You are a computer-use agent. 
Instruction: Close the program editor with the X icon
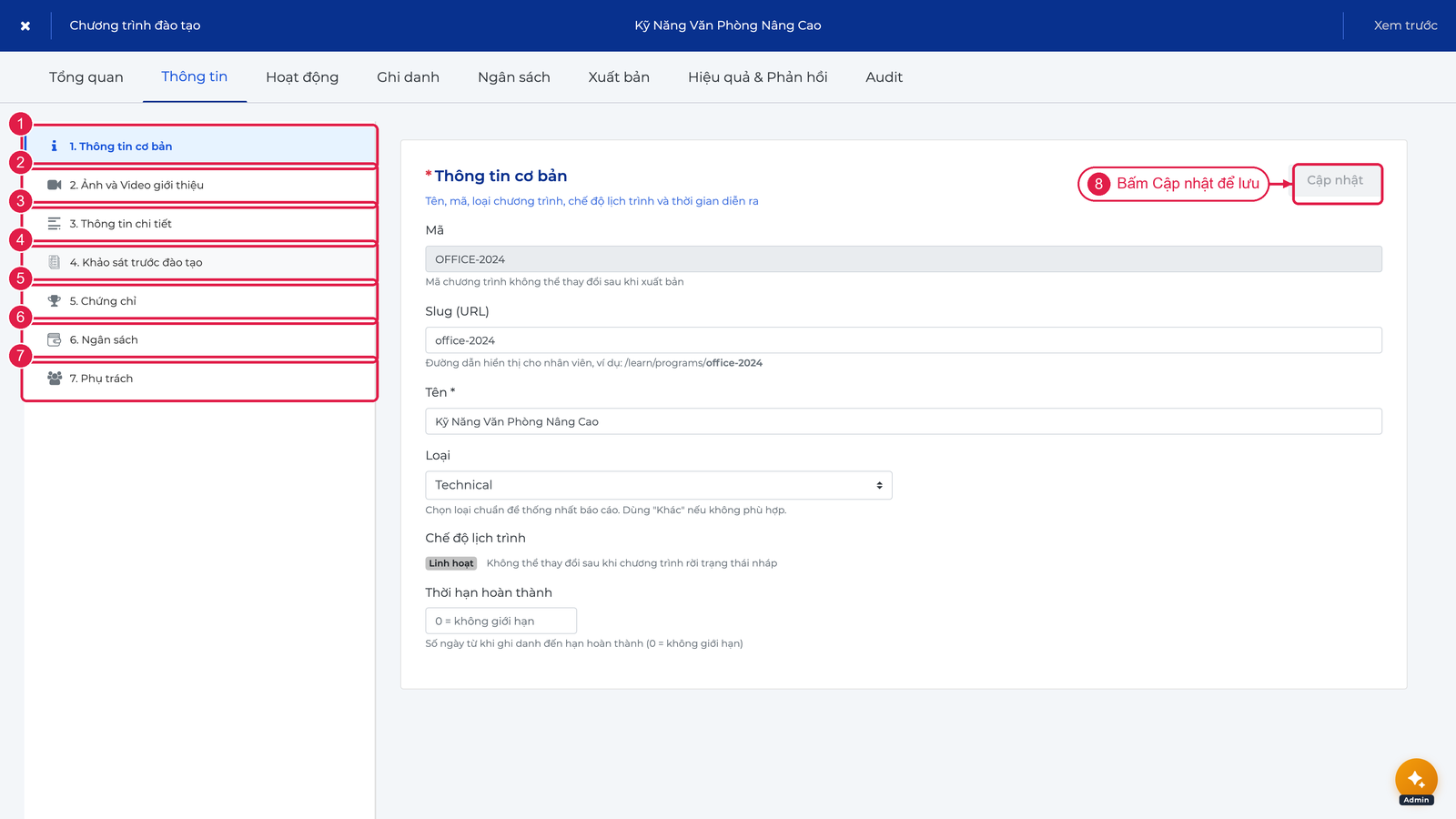pyautogui.click(x=25, y=25)
